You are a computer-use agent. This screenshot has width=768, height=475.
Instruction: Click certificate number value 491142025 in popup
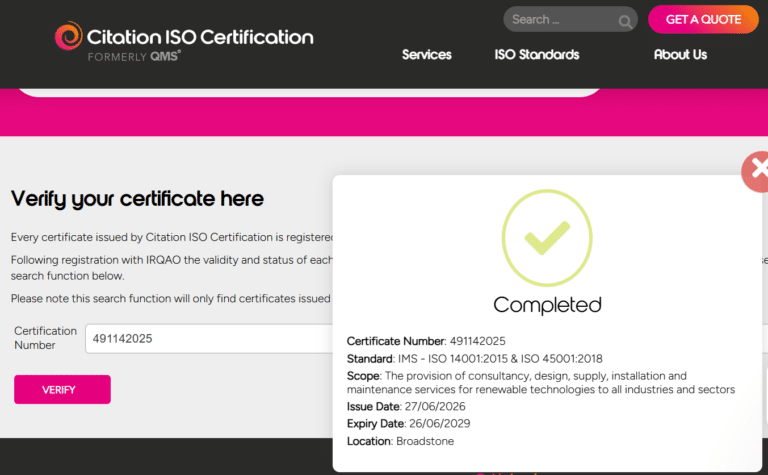click(x=478, y=341)
